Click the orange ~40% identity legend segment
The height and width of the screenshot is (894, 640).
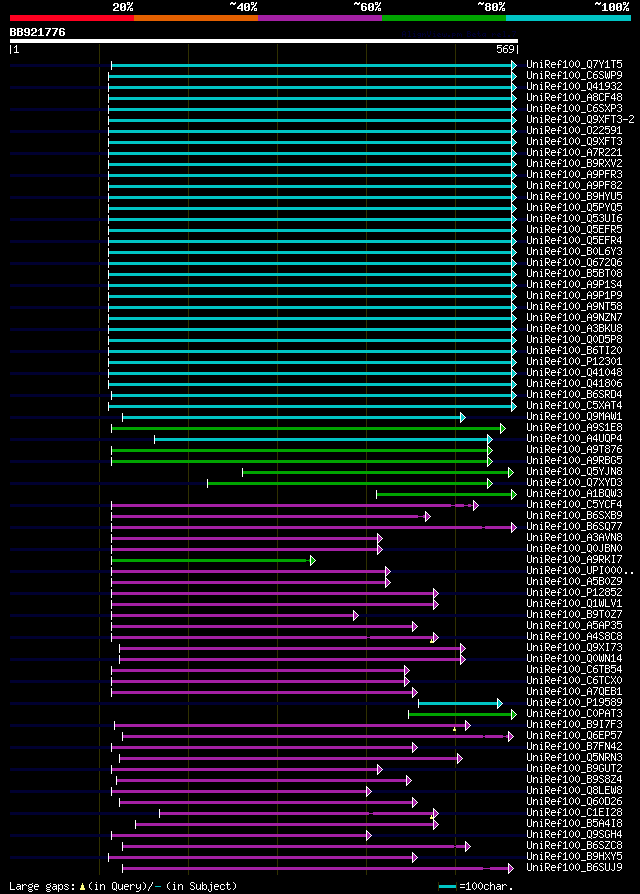coord(196,18)
